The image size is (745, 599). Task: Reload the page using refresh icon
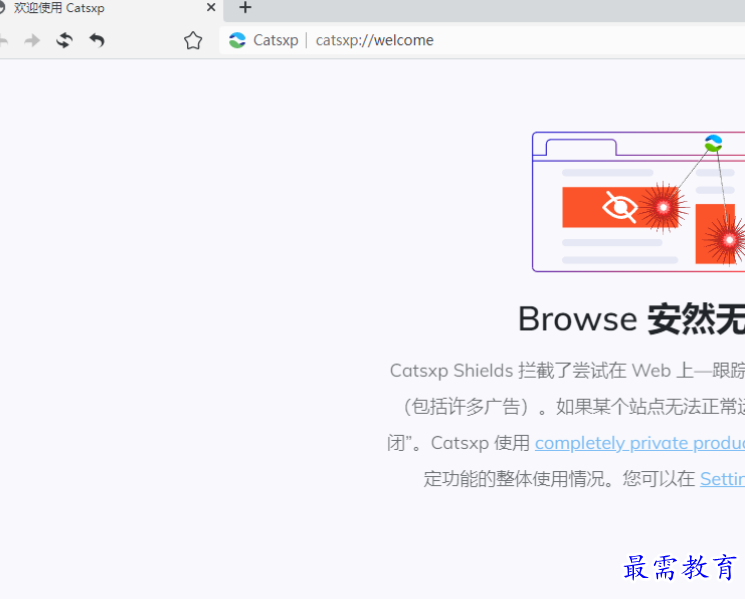click(x=64, y=40)
